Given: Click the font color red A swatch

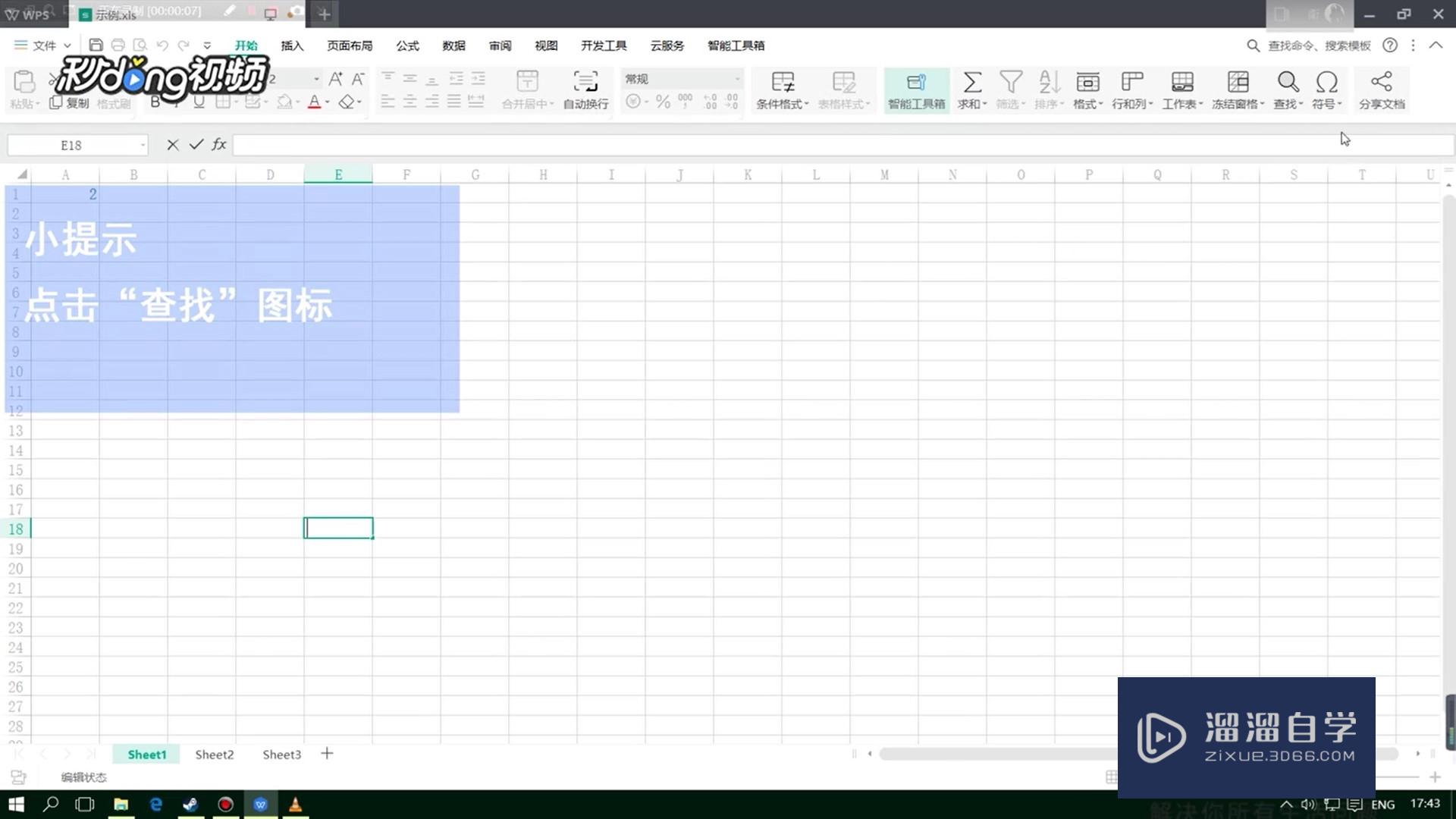Looking at the screenshot, I should [314, 102].
